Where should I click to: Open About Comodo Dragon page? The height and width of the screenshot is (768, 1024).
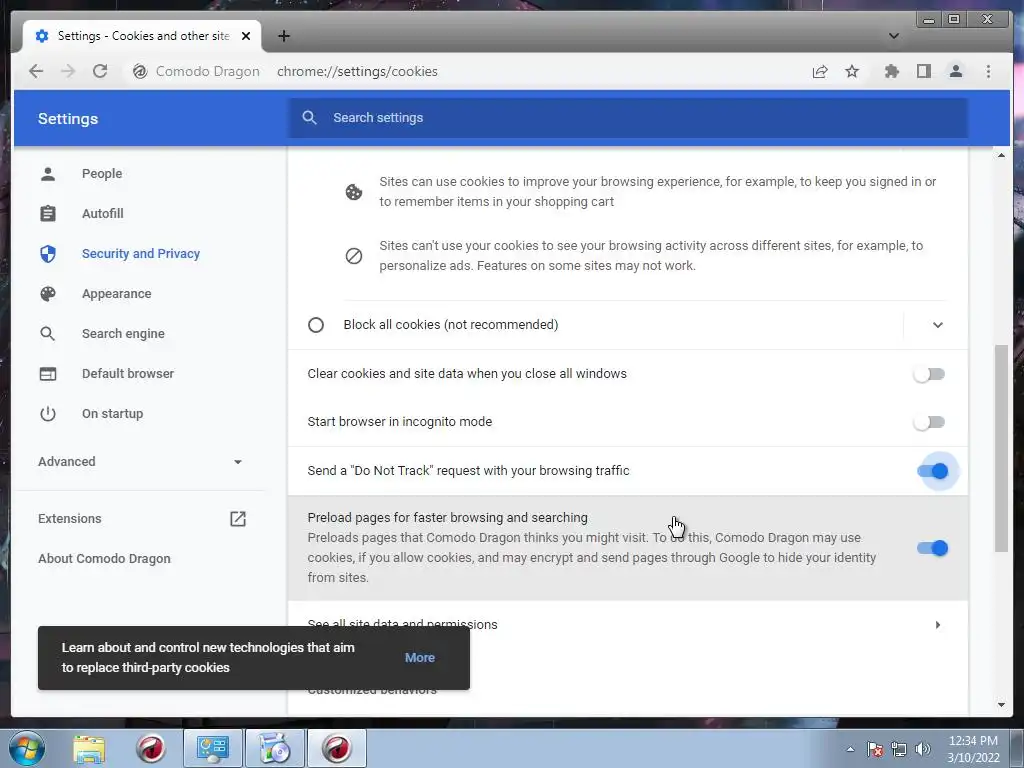point(104,558)
